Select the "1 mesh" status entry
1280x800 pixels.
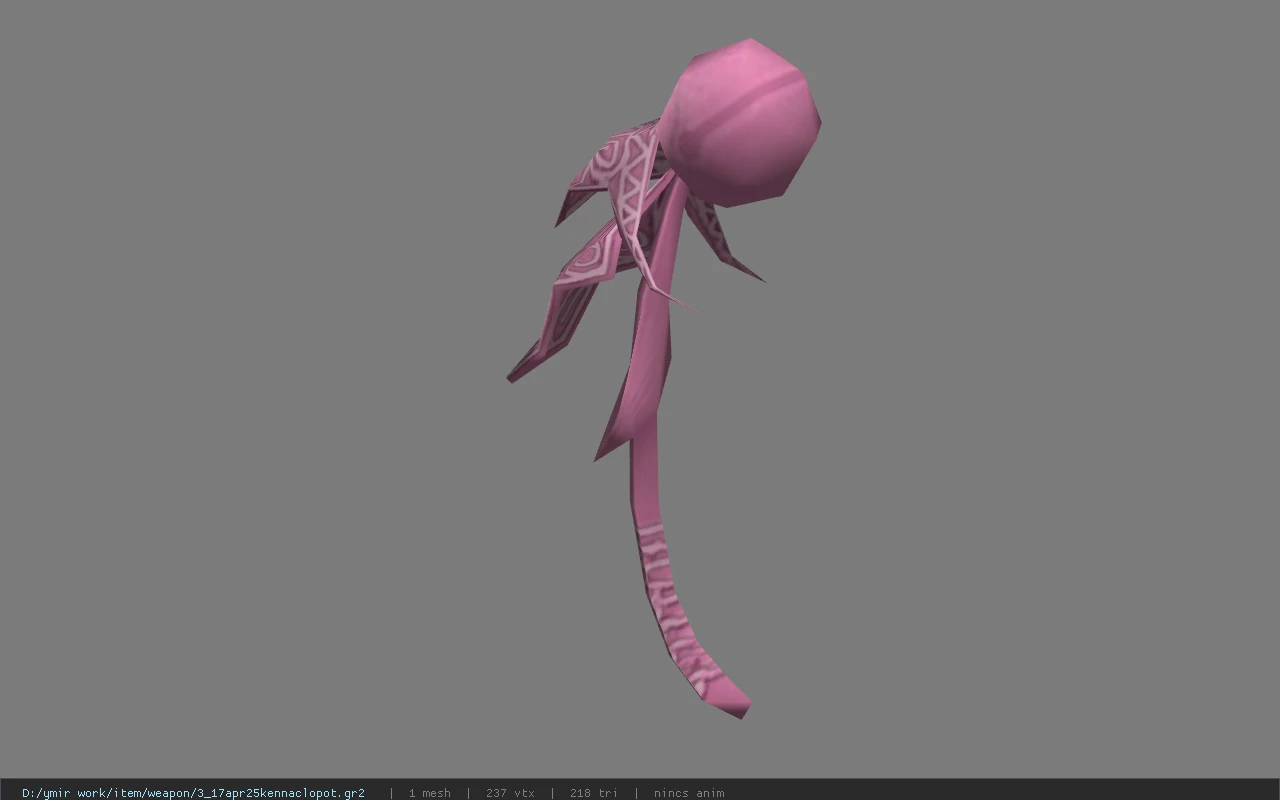click(x=429, y=793)
